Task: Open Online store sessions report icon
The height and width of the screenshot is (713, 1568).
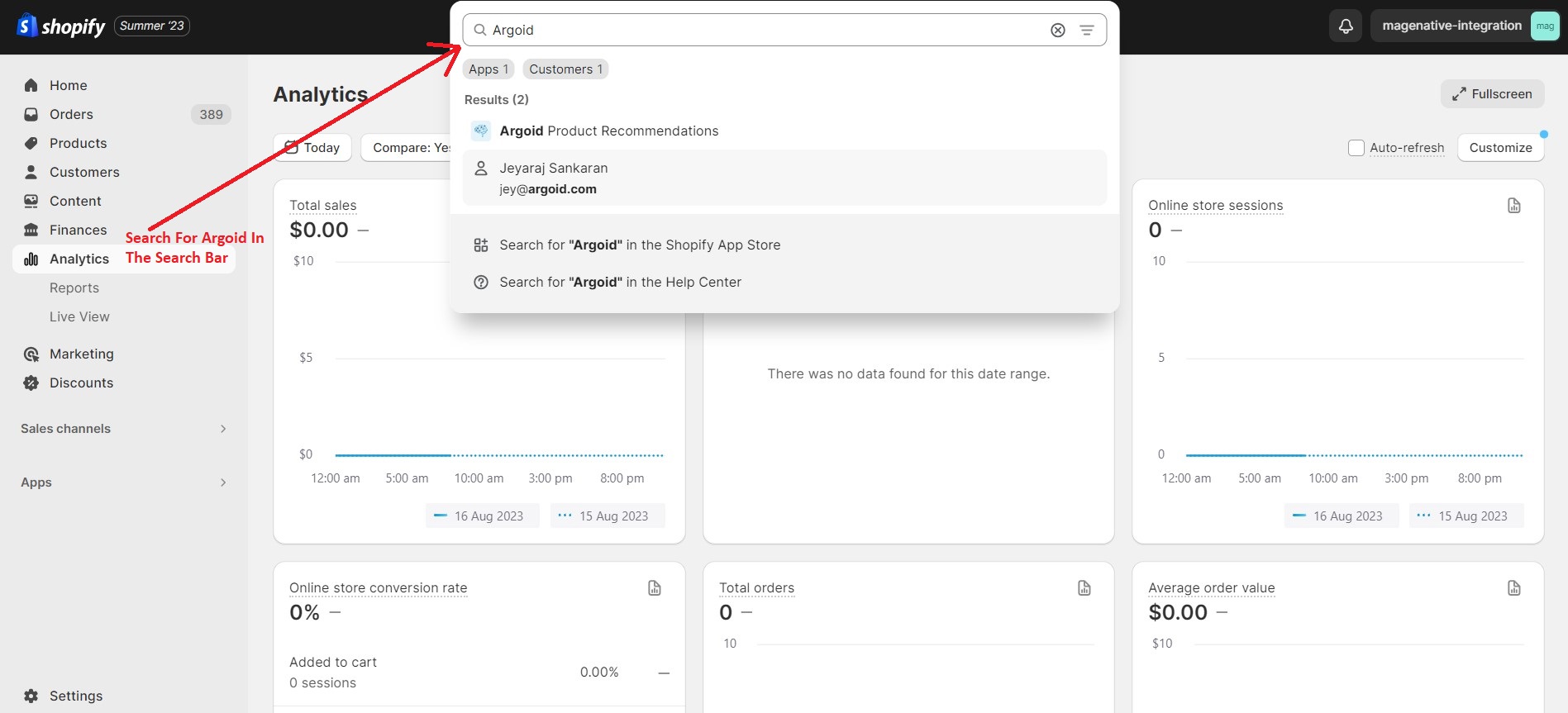Action: (x=1514, y=206)
